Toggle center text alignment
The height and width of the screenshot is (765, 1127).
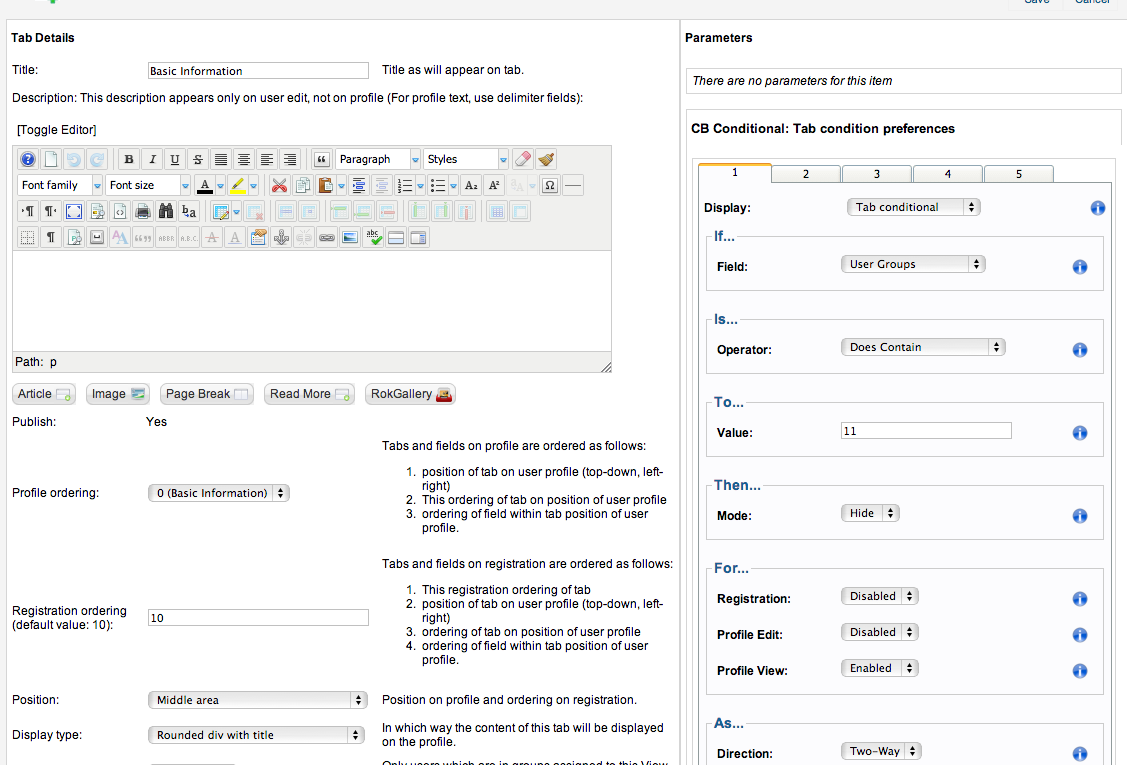[244, 159]
